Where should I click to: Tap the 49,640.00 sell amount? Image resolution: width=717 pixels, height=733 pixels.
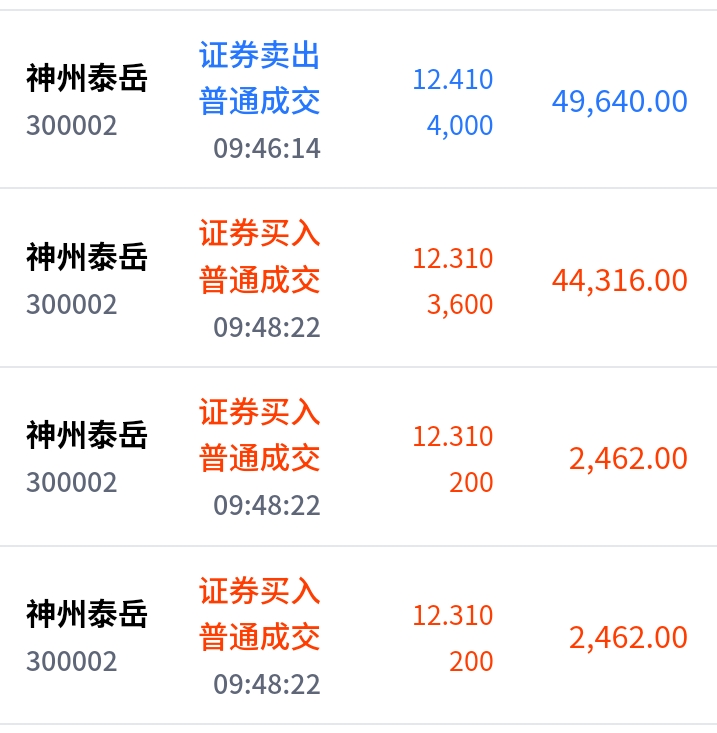[x=619, y=102]
